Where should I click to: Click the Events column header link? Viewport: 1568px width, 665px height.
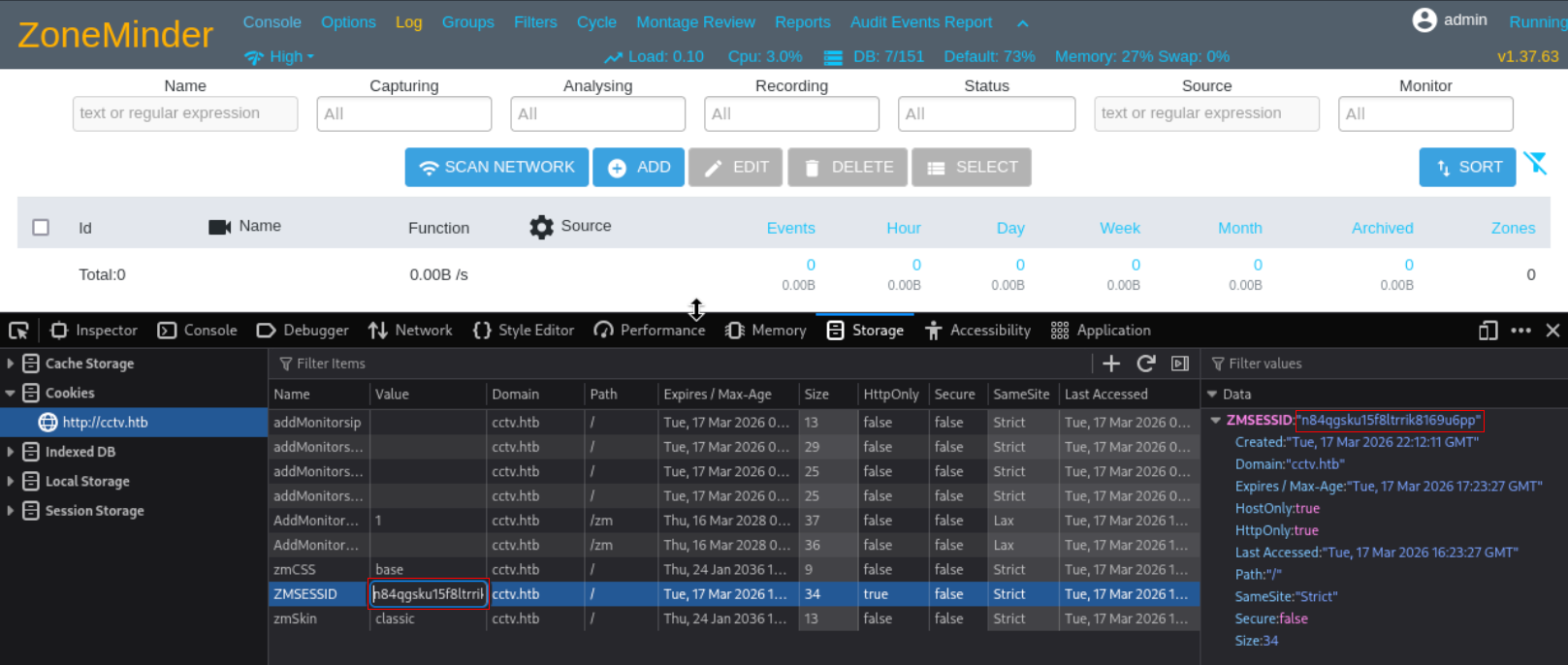tap(791, 228)
